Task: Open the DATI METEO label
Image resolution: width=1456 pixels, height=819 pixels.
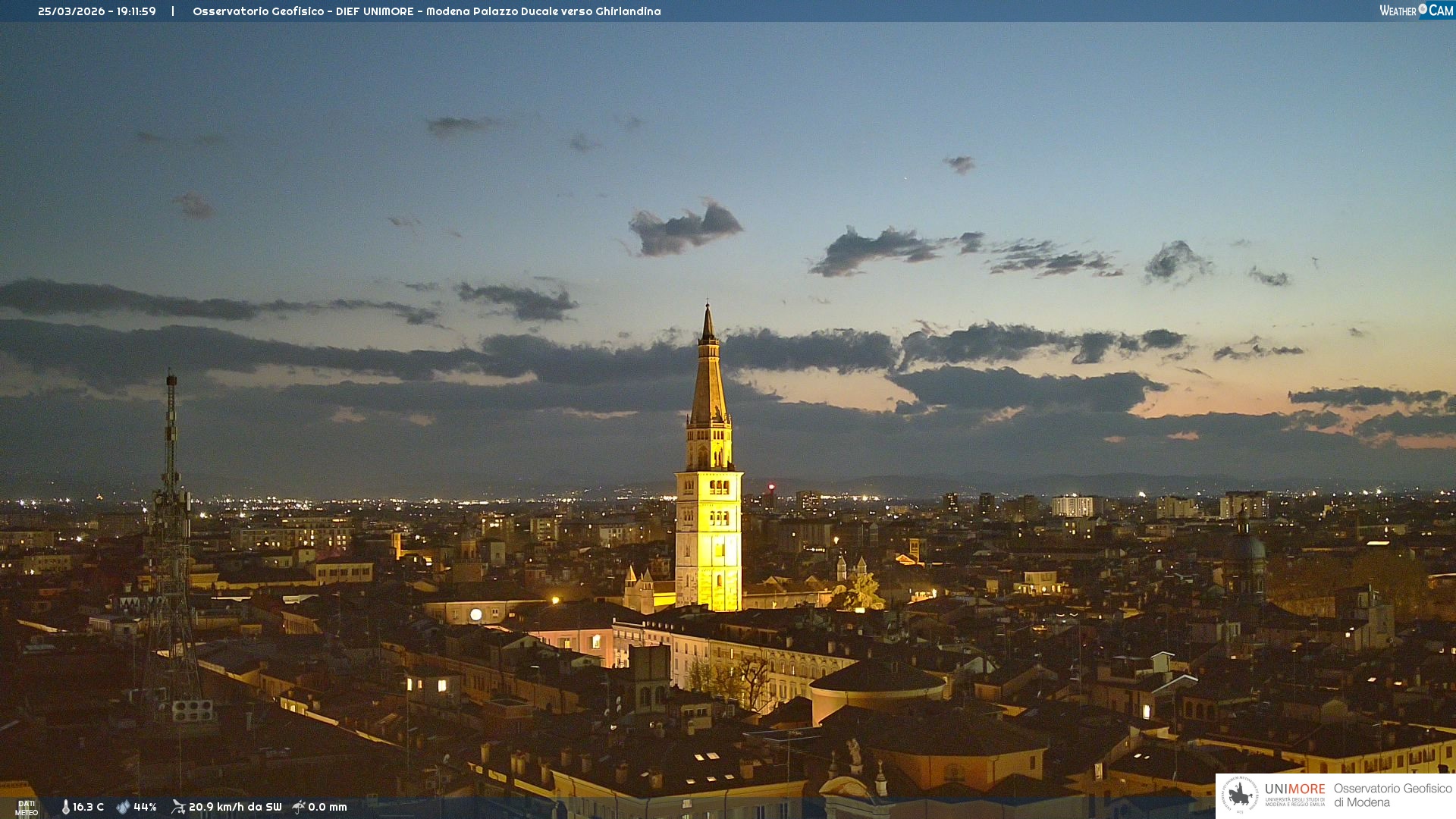Action: point(27,808)
